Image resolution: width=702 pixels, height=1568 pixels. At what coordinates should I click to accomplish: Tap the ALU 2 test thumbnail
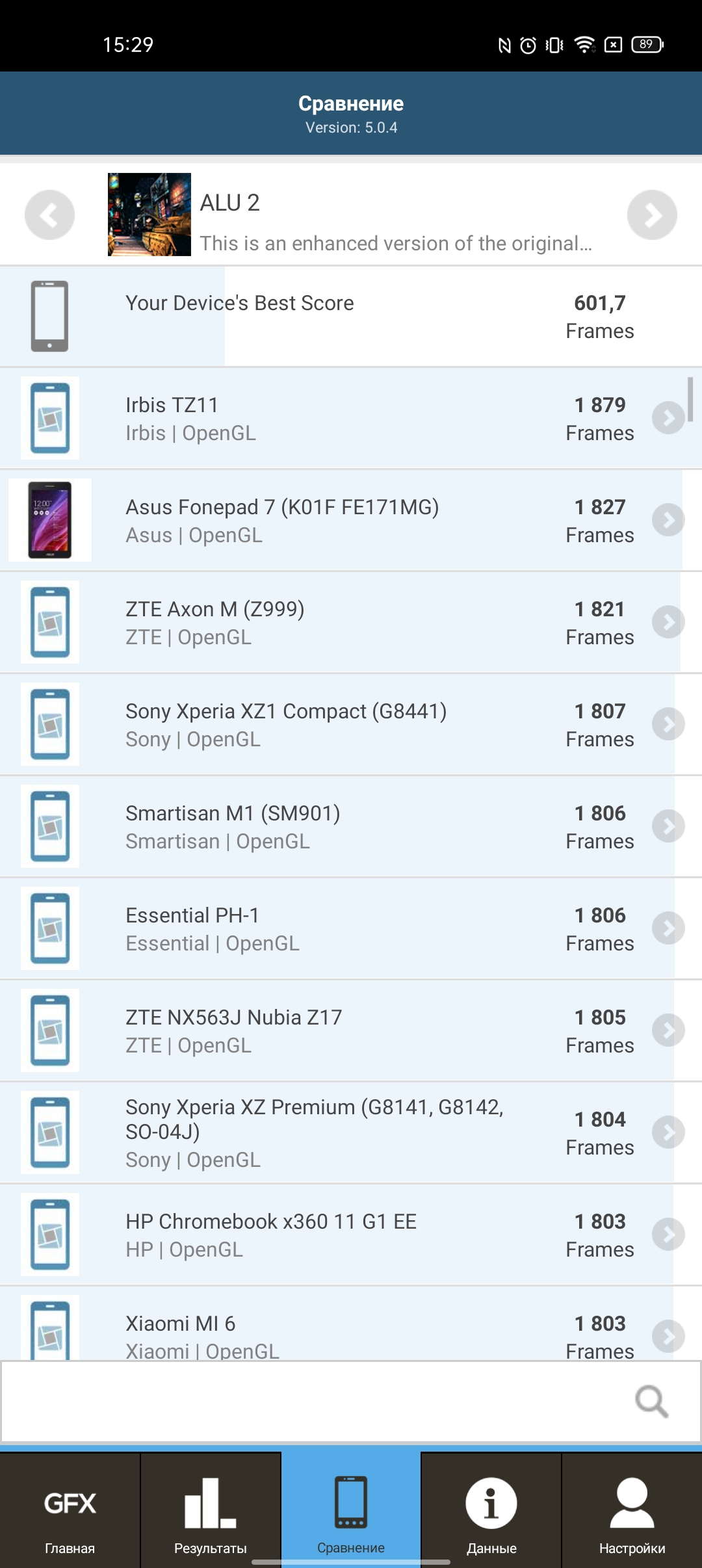pyautogui.click(x=149, y=215)
